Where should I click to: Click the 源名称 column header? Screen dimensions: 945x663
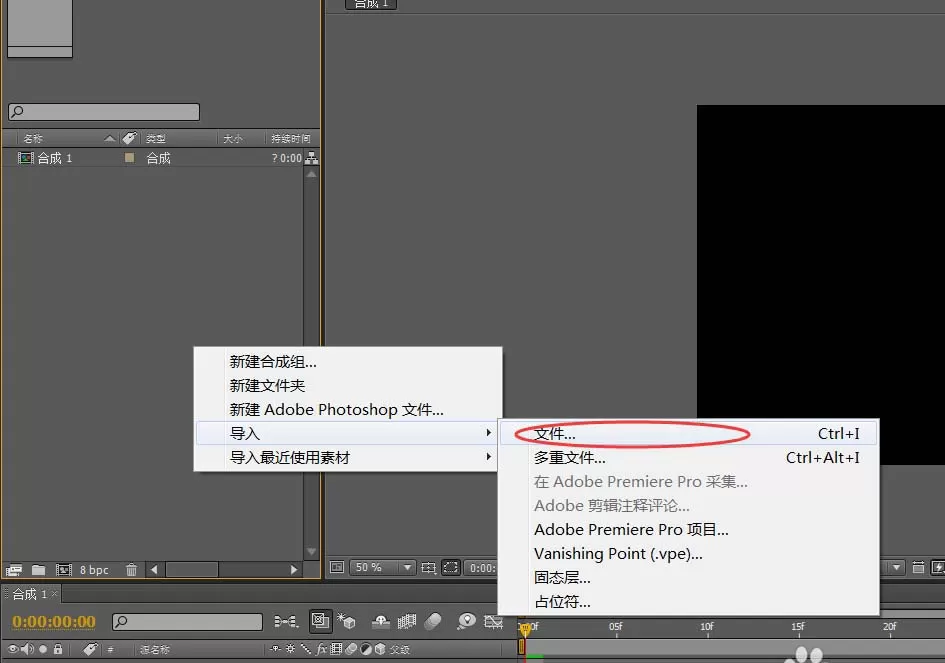tap(155, 649)
